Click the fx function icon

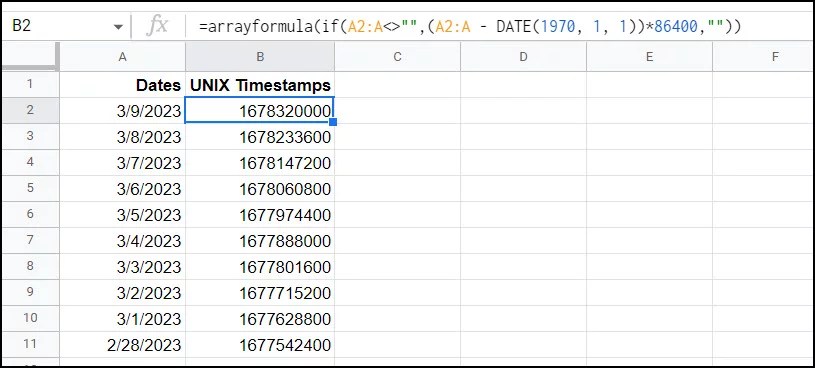[157, 25]
